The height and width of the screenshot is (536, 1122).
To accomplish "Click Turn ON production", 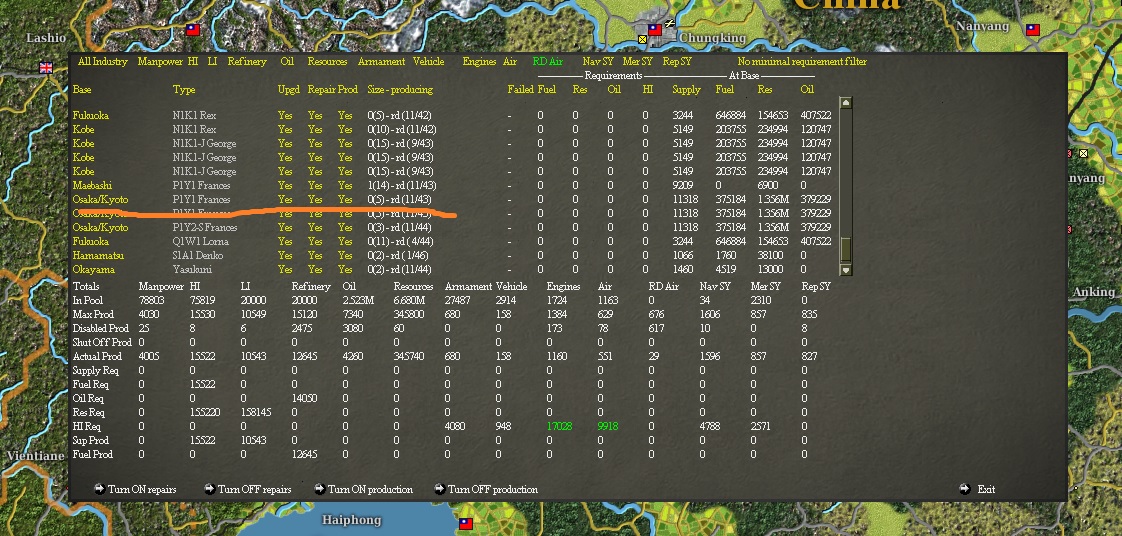I will (370, 489).
